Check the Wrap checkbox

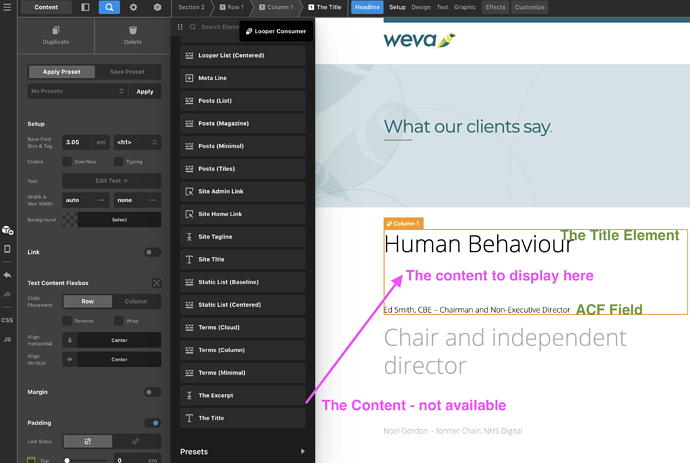tap(118, 320)
